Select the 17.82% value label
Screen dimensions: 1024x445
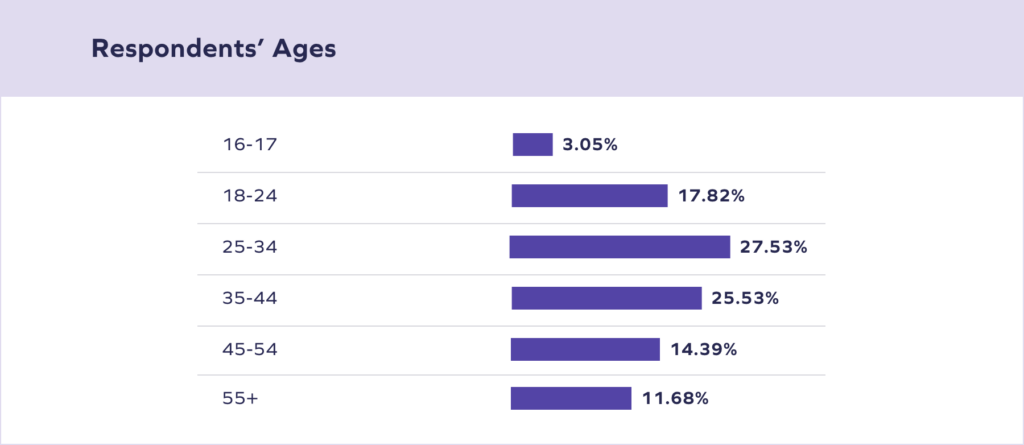(710, 196)
